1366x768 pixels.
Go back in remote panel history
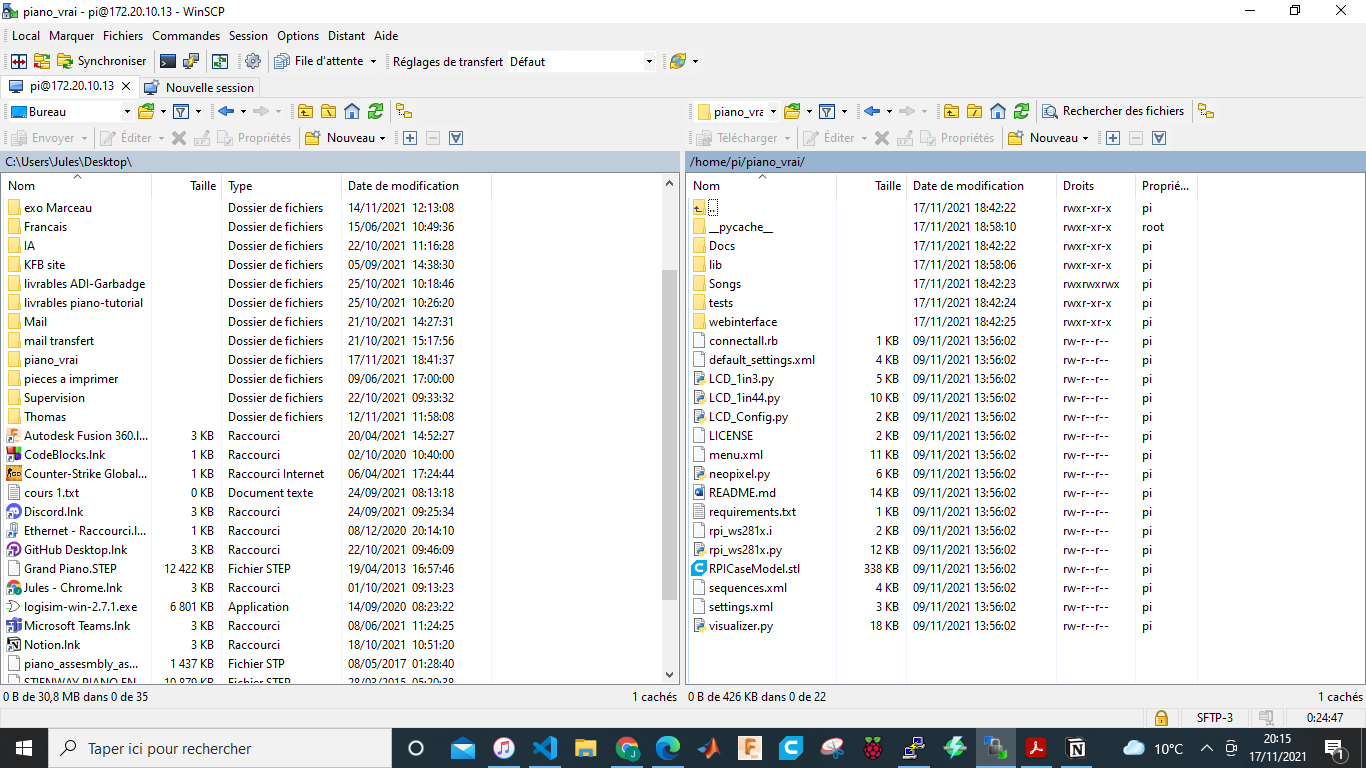tap(872, 111)
